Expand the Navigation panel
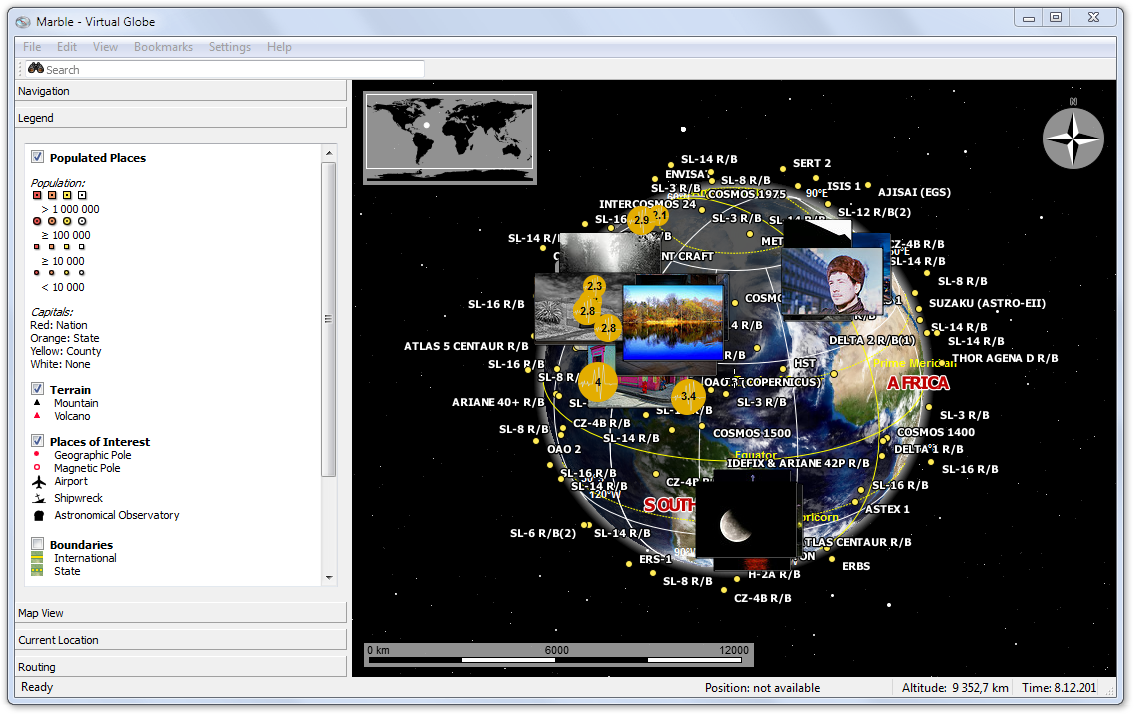The image size is (1134, 714). (x=181, y=91)
